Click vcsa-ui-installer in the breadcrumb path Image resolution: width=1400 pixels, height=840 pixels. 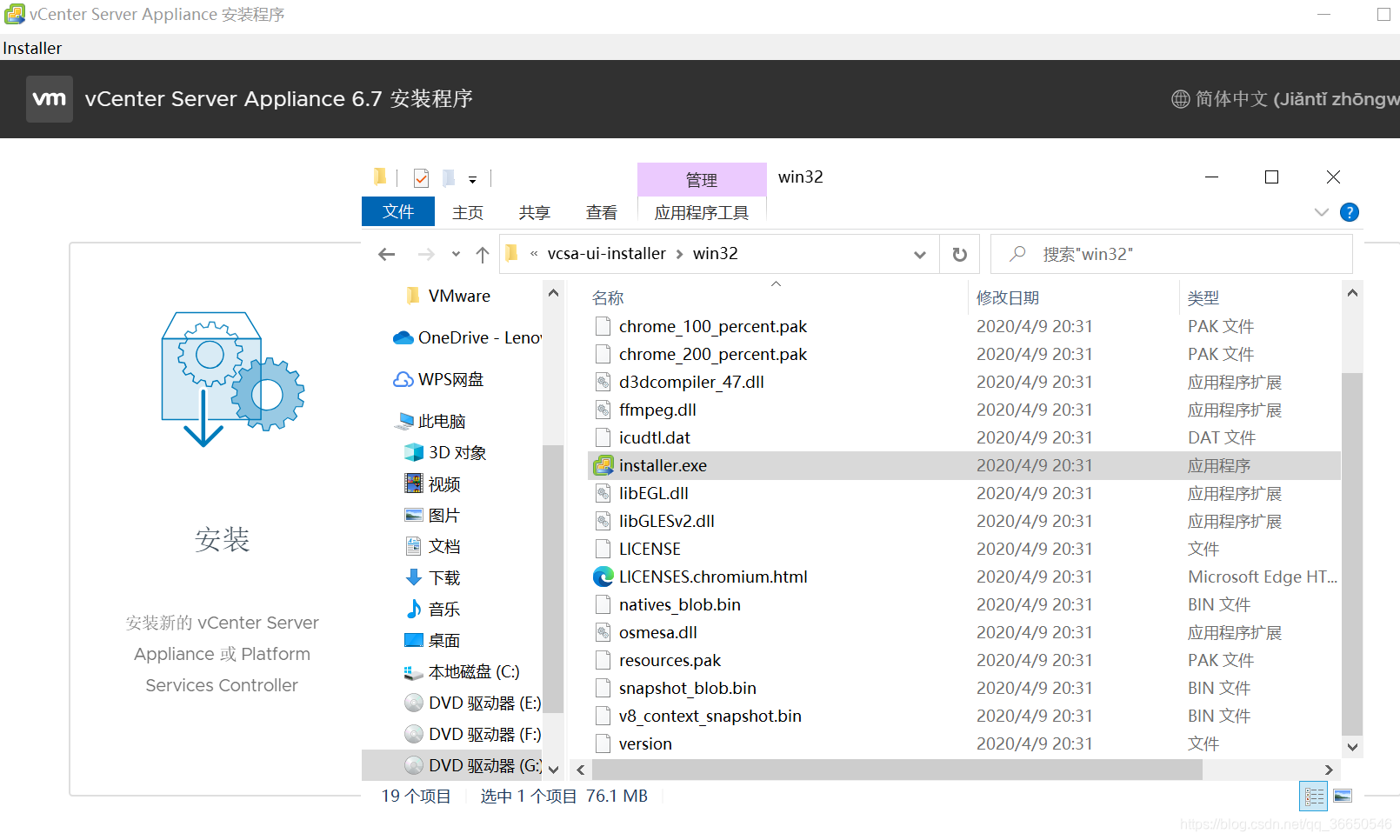pos(606,253)
